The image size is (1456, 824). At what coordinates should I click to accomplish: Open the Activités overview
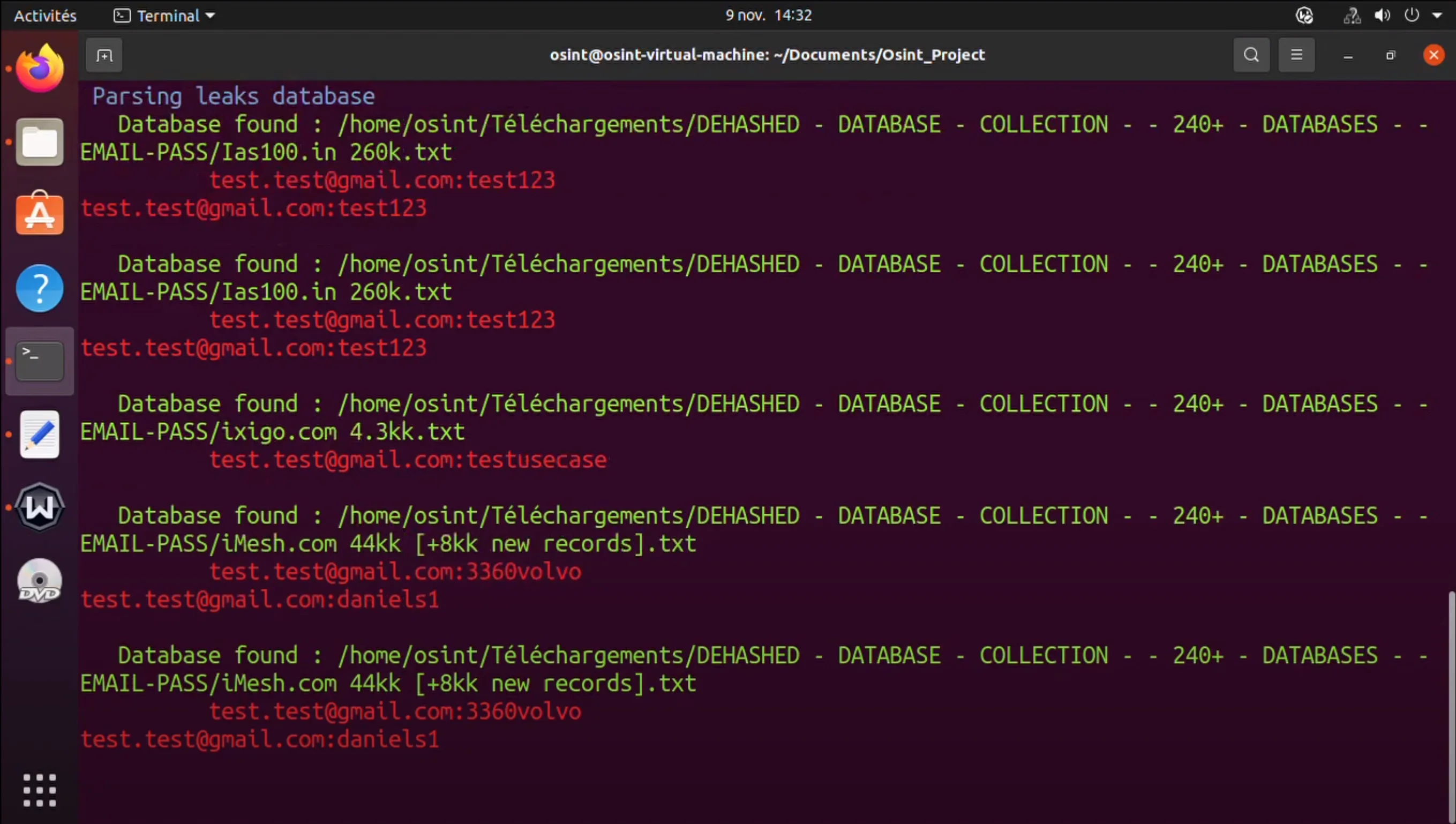46,16
